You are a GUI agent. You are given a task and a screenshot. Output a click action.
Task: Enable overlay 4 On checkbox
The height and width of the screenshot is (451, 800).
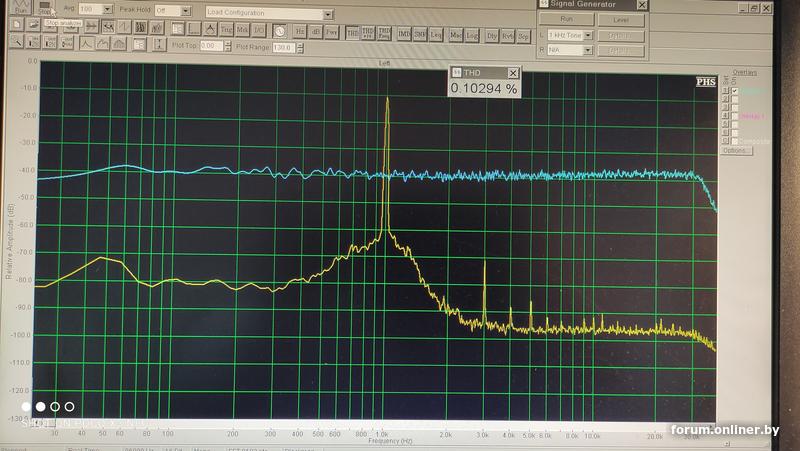tap(735, 116)
